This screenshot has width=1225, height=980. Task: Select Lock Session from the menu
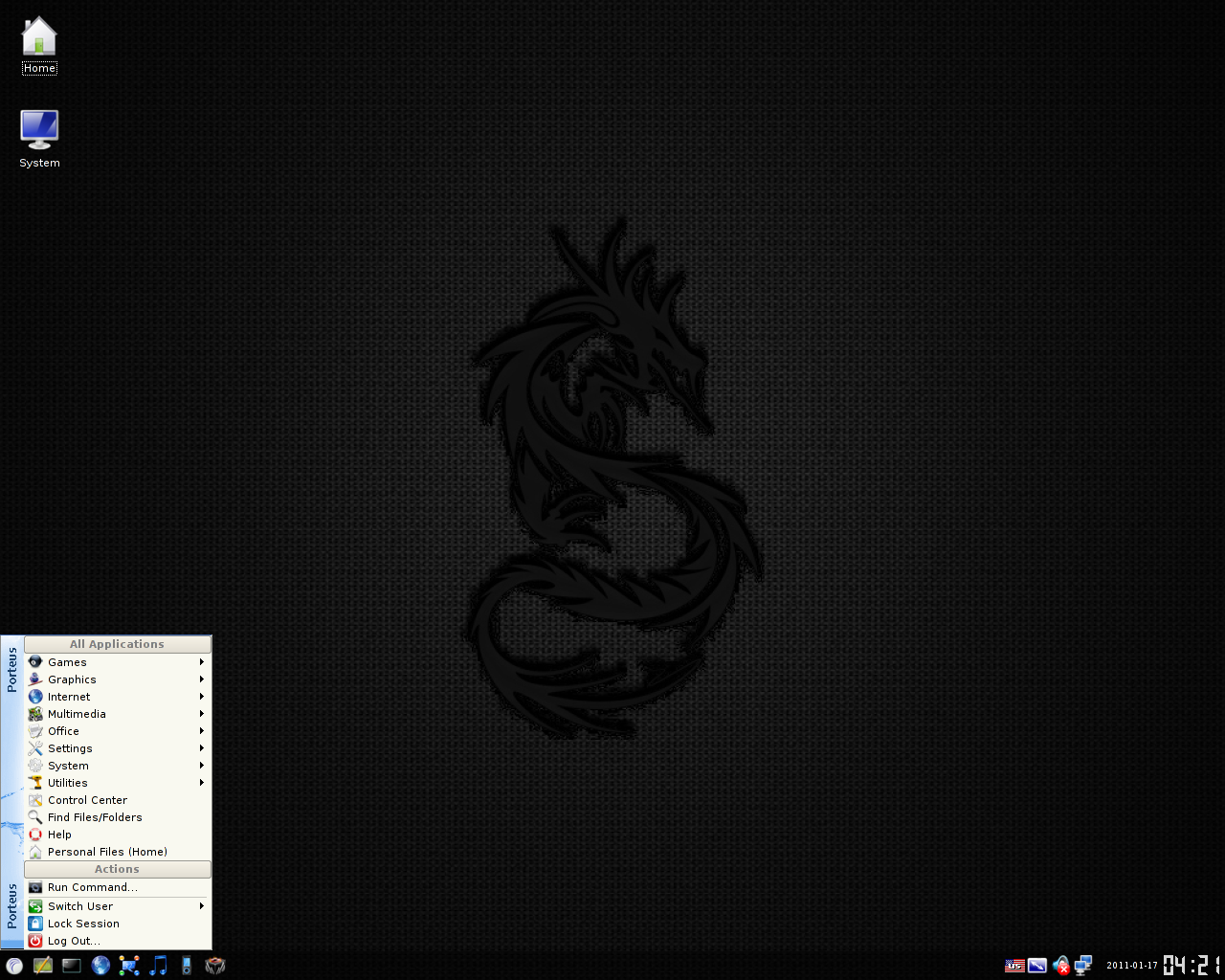tap(118, 924)
